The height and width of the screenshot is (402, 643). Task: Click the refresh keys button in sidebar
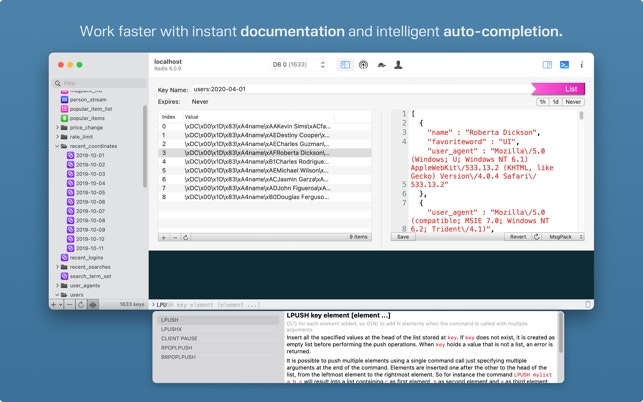81,305
